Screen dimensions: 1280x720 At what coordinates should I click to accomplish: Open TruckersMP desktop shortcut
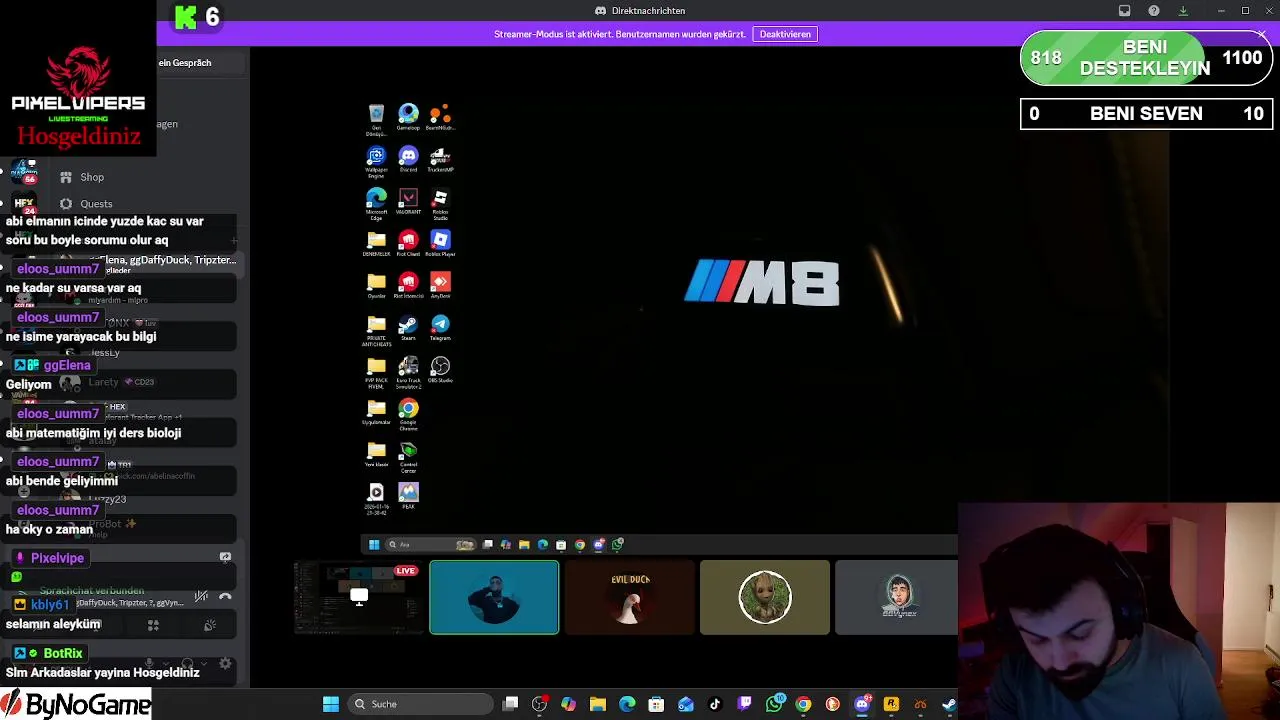tap(440, 159)
